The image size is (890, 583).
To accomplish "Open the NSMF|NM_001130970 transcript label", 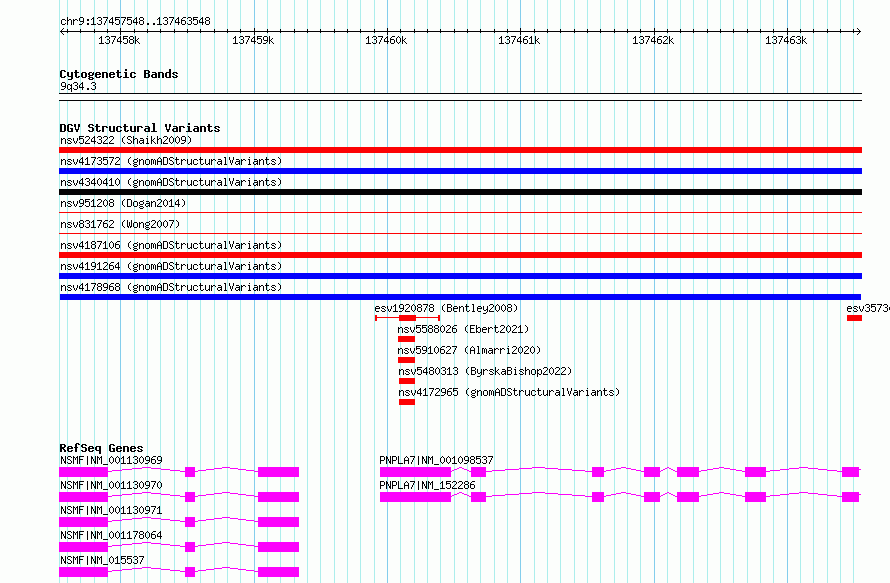I will [x=111, y=485].
